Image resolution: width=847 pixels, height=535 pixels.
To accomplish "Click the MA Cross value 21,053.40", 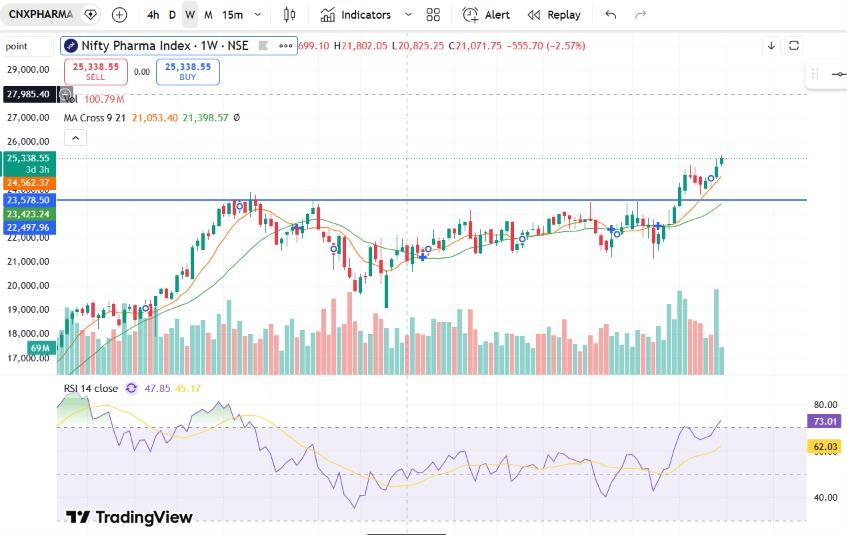I will coord(154,118).
